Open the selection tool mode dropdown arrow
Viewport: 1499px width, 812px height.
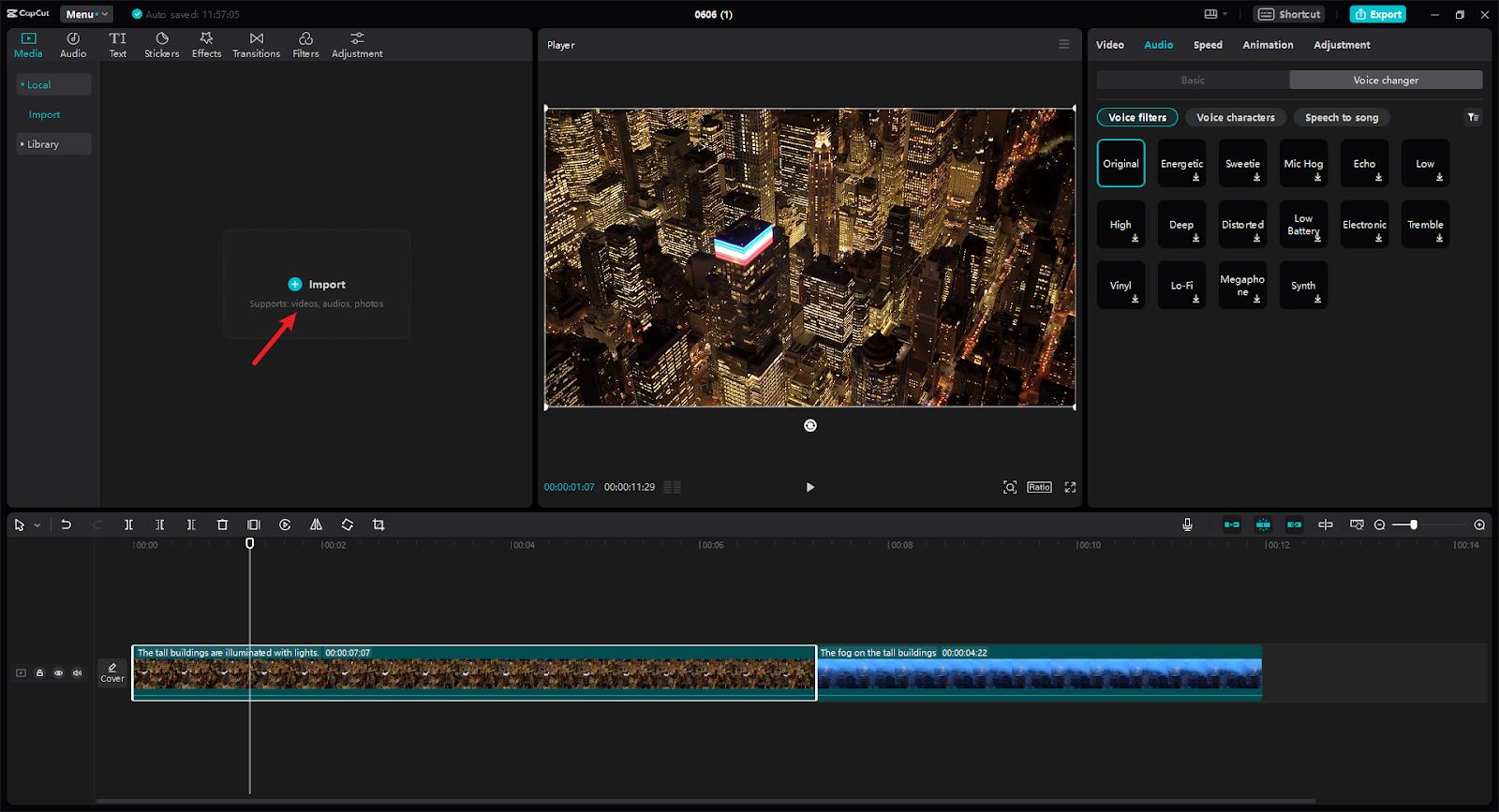pos(37,525)
